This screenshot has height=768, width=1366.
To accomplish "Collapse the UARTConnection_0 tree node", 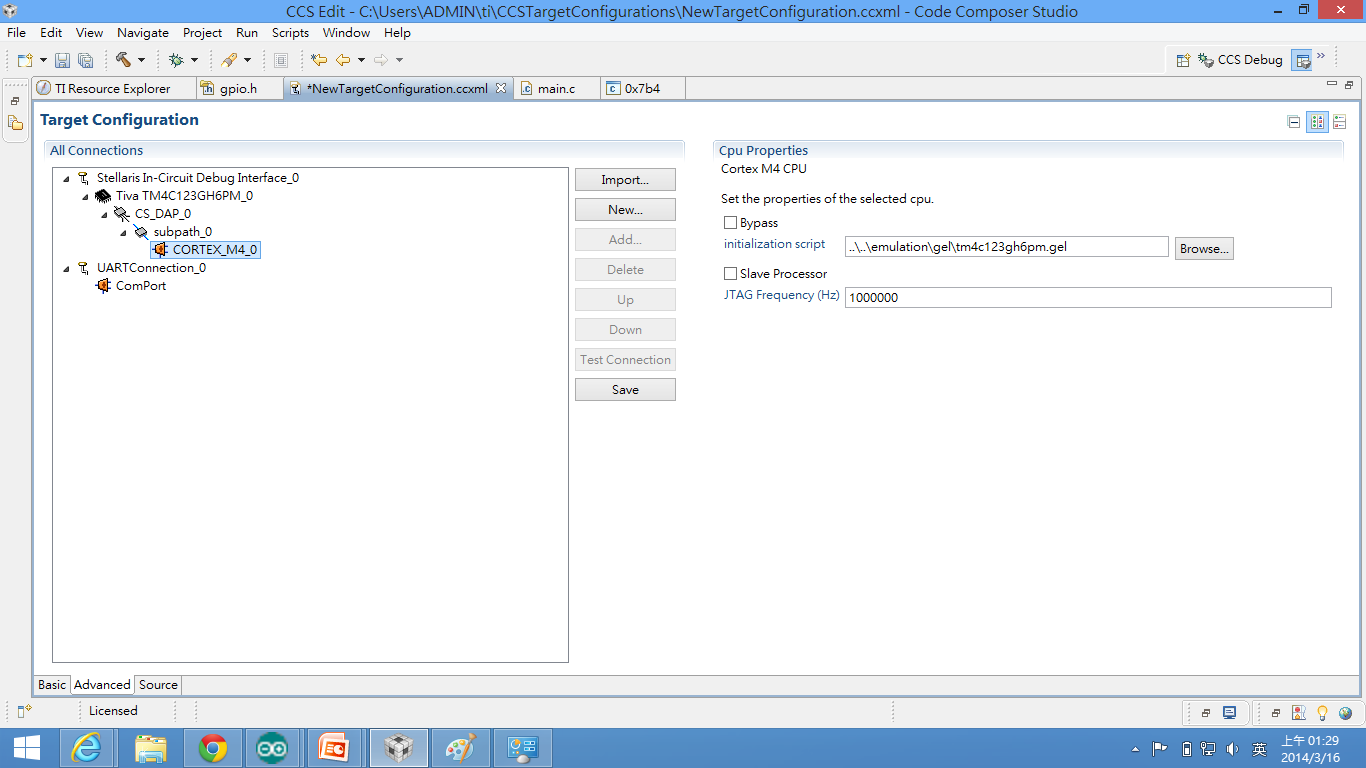I will click(67, 269).
